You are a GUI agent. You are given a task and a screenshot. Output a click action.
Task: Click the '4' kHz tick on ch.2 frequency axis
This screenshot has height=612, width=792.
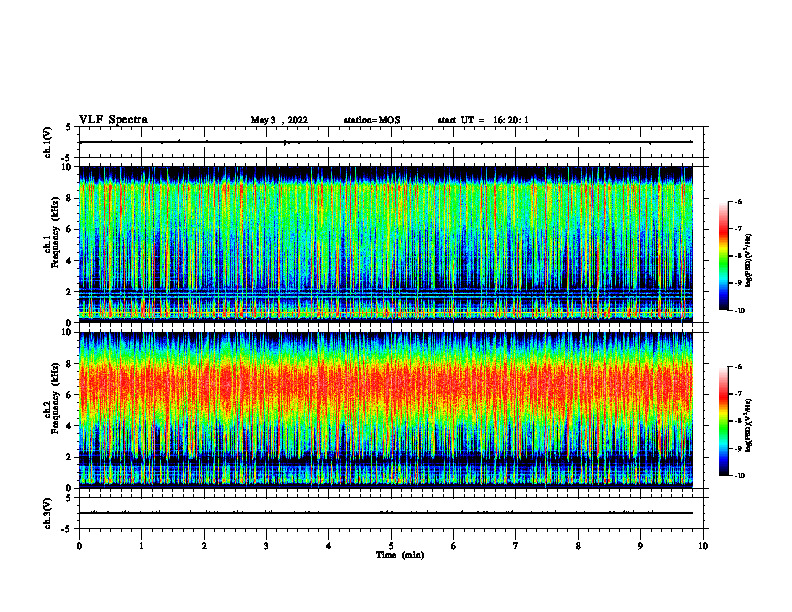(x=71, y=426)
